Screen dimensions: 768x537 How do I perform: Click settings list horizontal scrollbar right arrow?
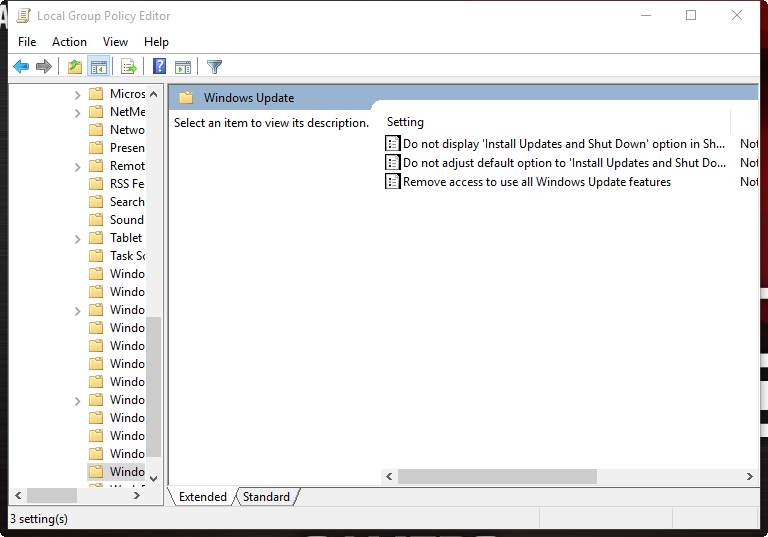(x=749, y=476)
